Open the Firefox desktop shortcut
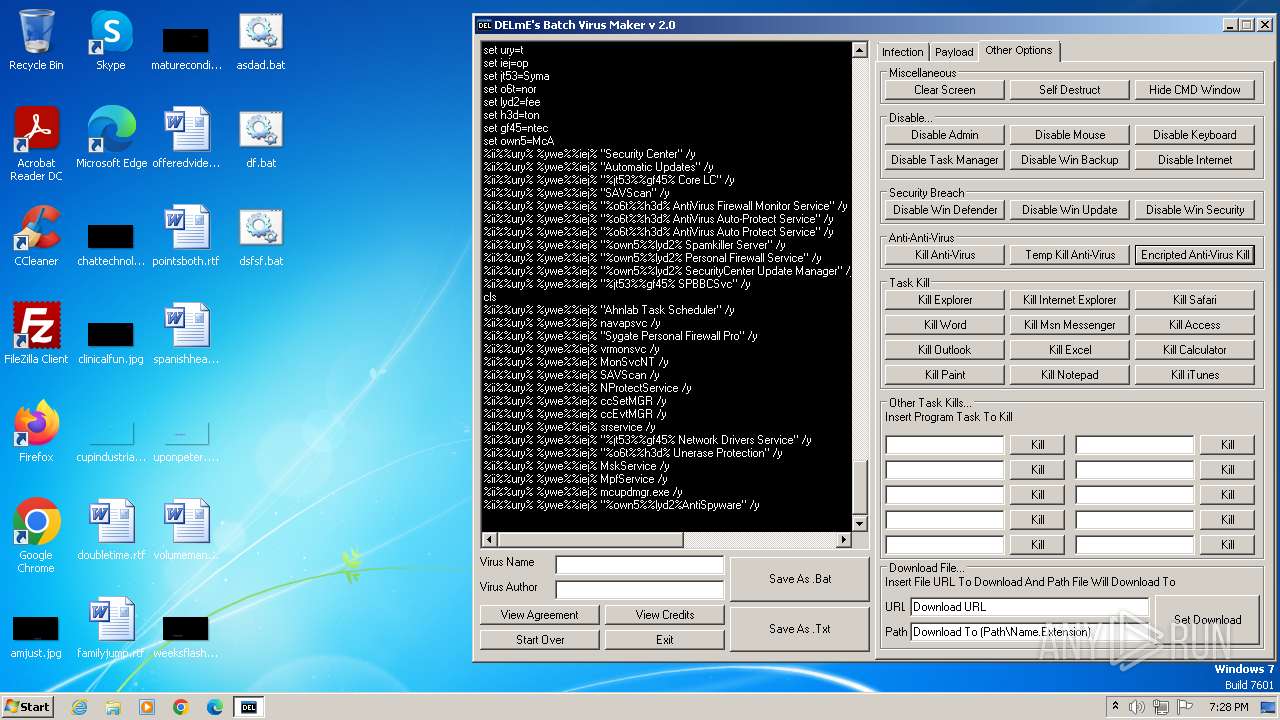 36,431
